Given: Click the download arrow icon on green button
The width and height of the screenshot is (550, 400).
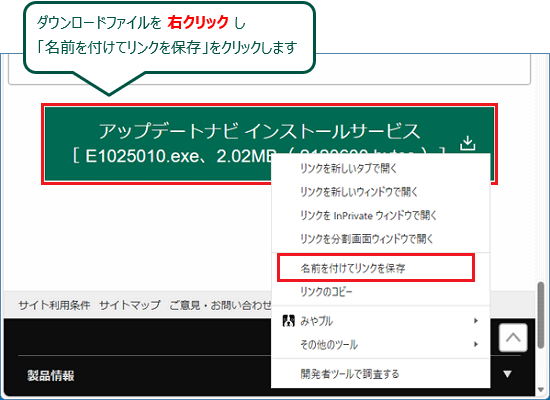Looking at the screenshot, I should tap(468, 143).
